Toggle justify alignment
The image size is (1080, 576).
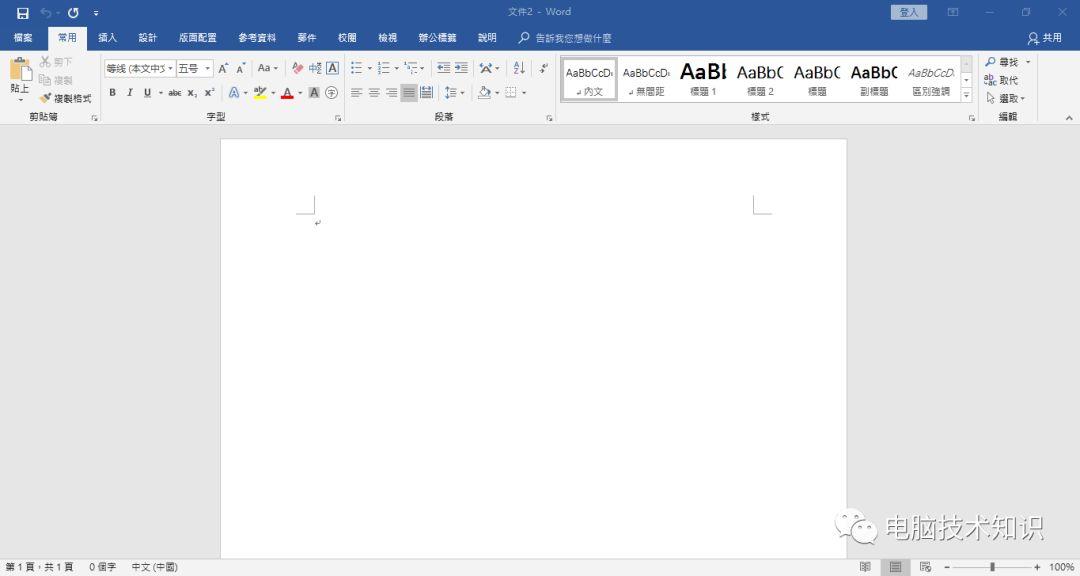coord(409,92)
